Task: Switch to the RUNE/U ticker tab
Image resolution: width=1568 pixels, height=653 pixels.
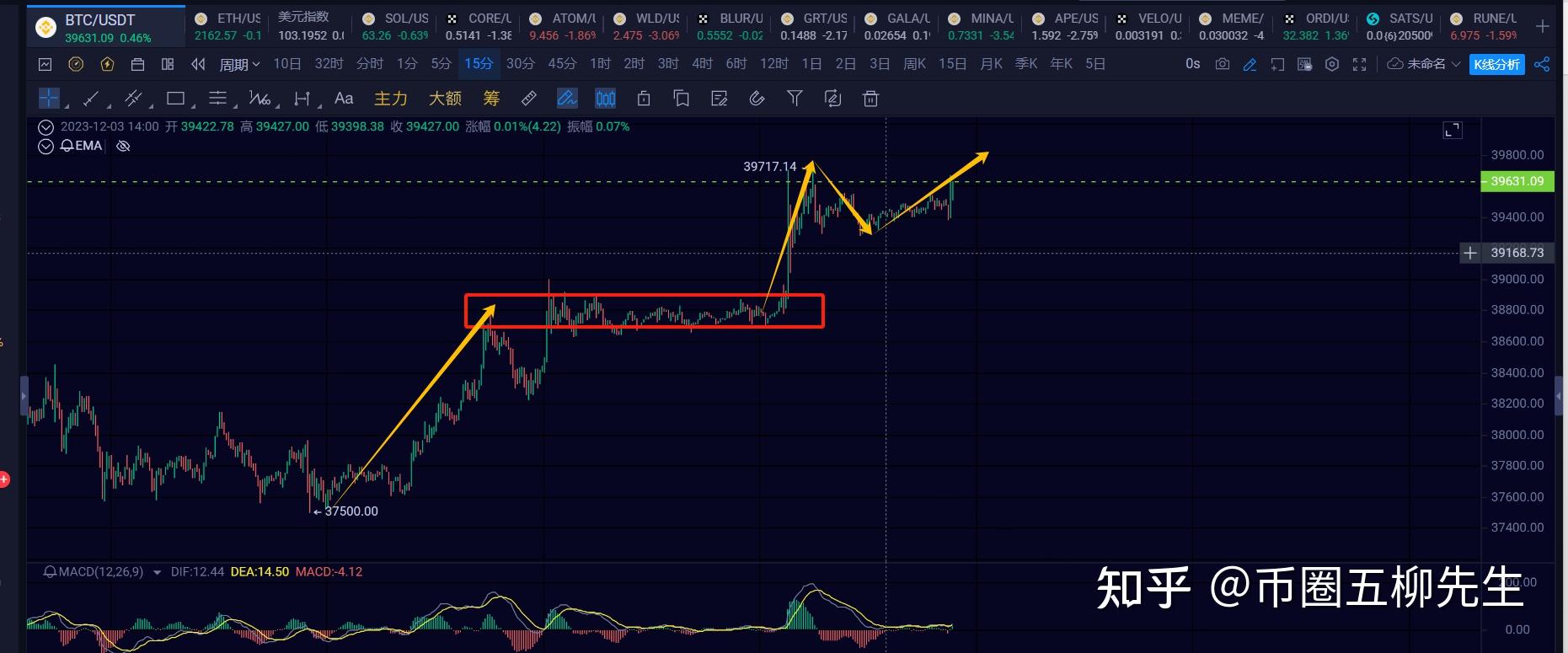Action: tap(1483, 27)
